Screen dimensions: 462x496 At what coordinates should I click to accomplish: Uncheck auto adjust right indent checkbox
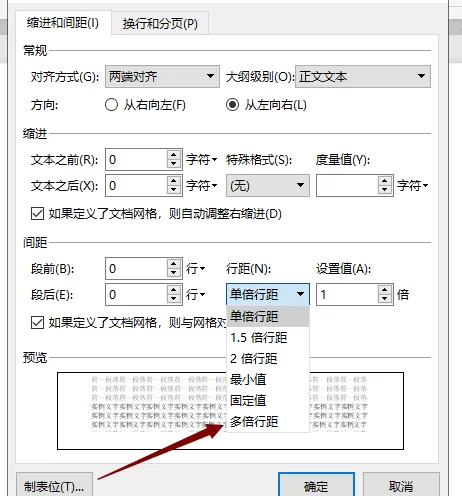point(37,214)
